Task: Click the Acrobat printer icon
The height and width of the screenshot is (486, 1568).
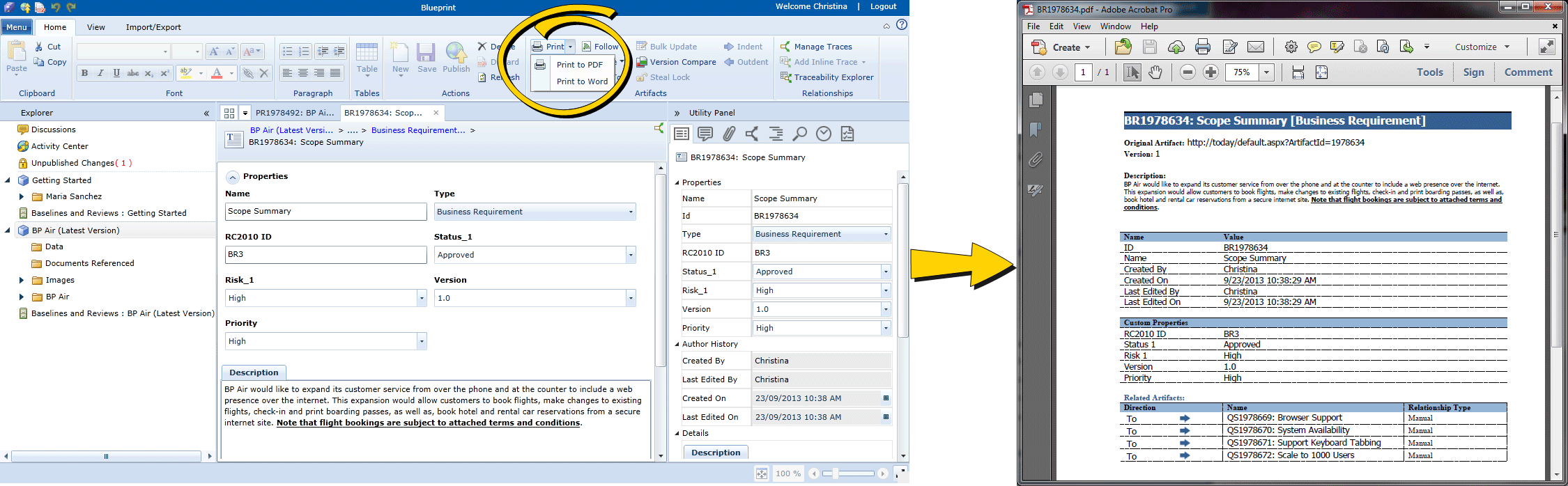Action: [1203, 47]
